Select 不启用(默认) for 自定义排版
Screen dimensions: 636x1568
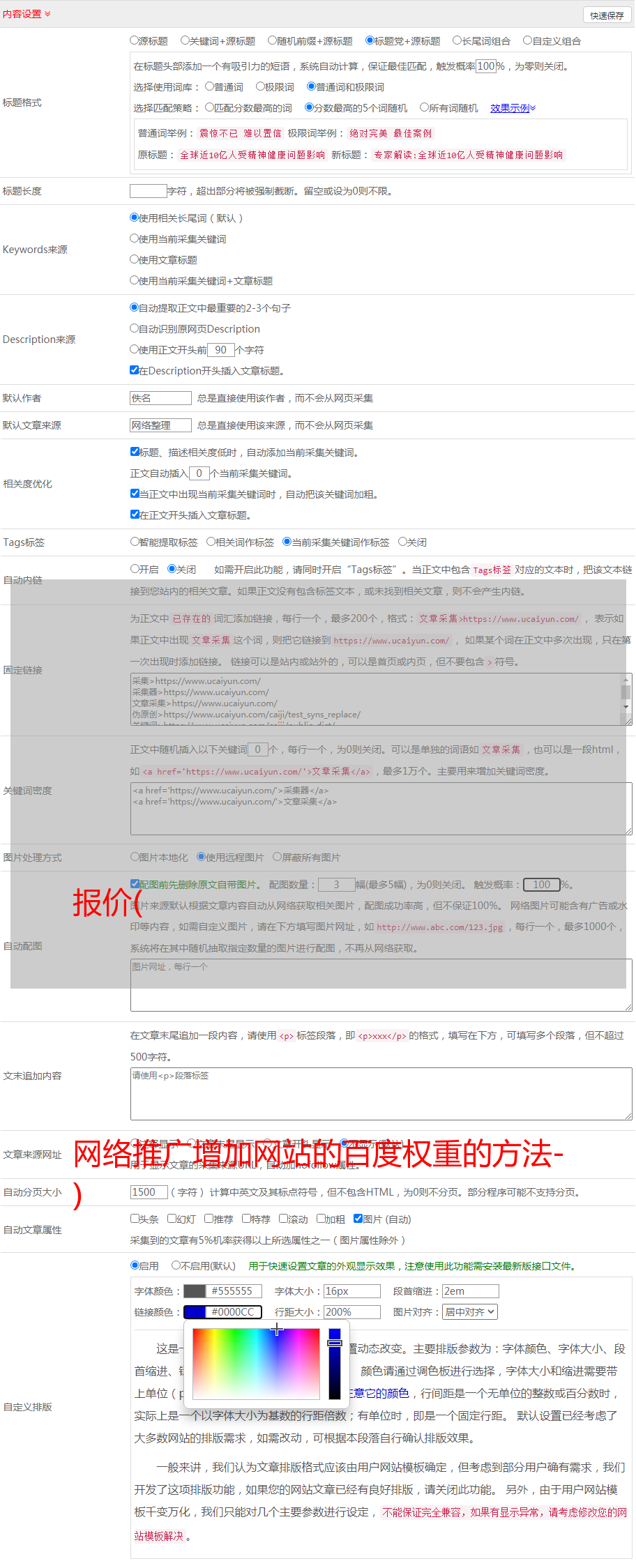[x=176, y=1265]
